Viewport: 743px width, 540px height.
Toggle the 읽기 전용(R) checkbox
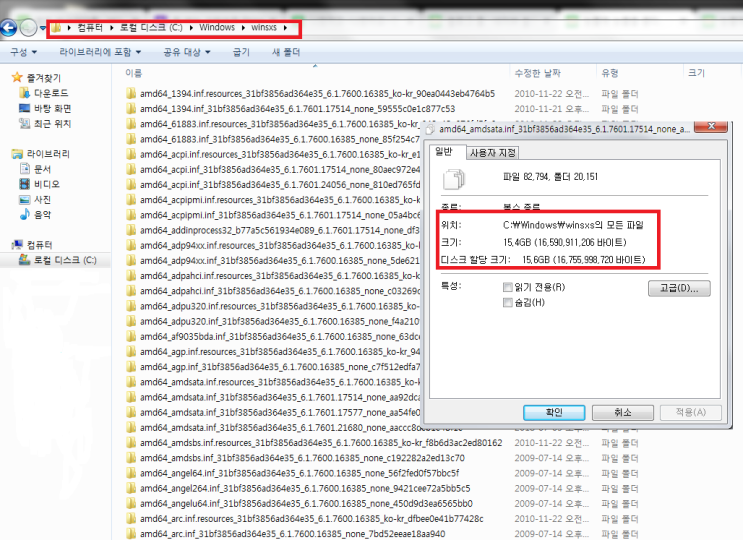[x=507, y=287]
